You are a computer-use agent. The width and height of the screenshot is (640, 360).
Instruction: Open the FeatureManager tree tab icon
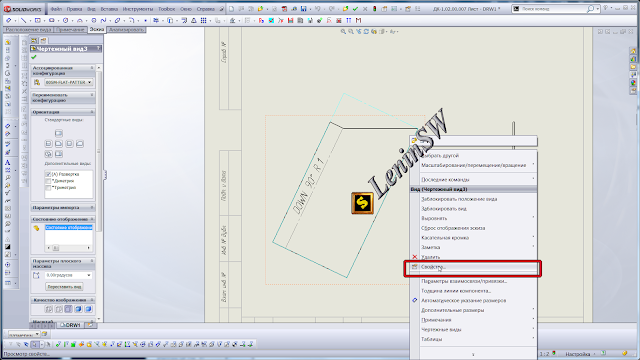[x=34, y=40]
